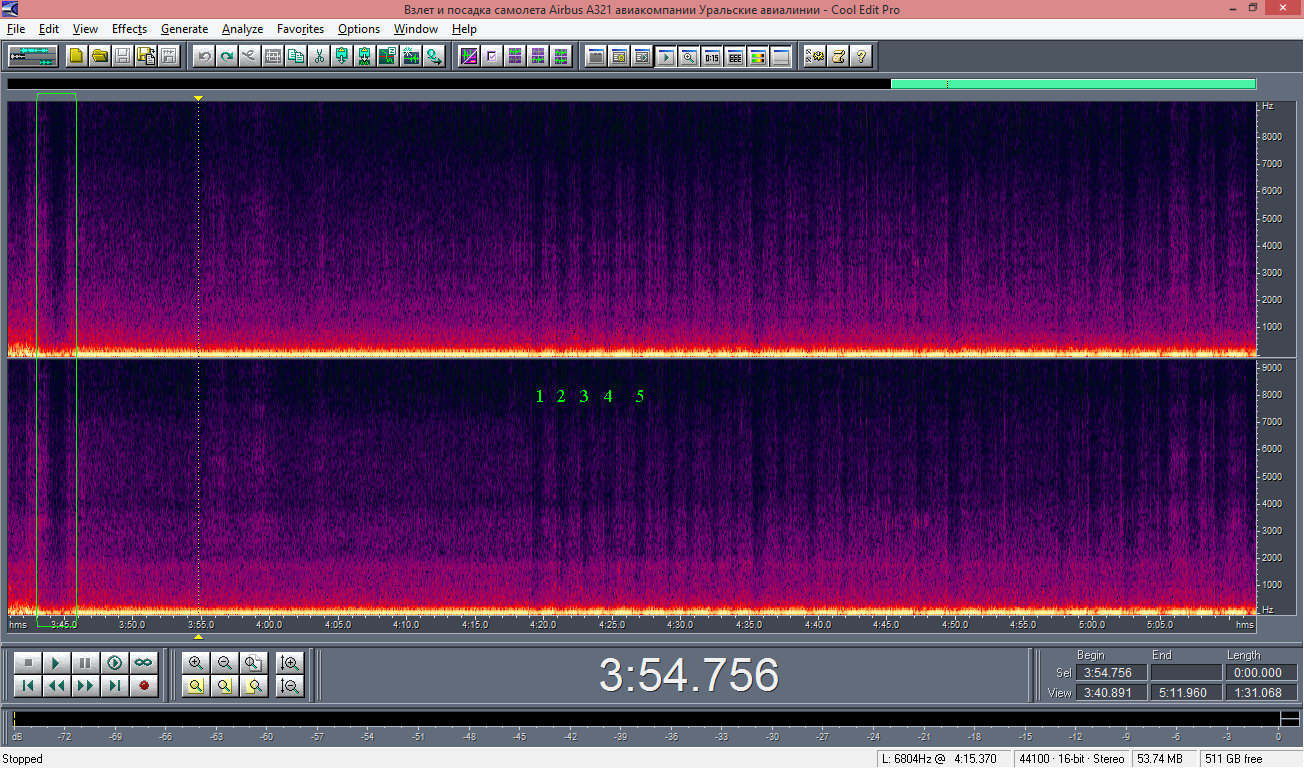Zoom out horizontally with the minus magnifier
This screenshot has height=768, width=1304.
pos(225,663)
